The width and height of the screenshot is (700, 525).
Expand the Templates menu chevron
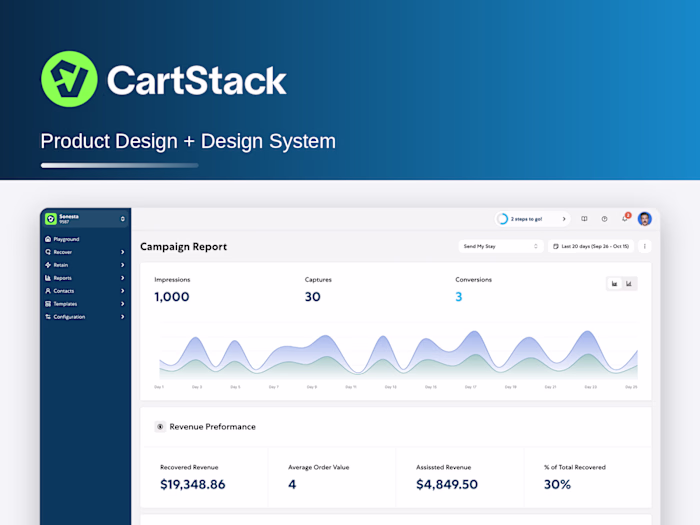(122, 304)
